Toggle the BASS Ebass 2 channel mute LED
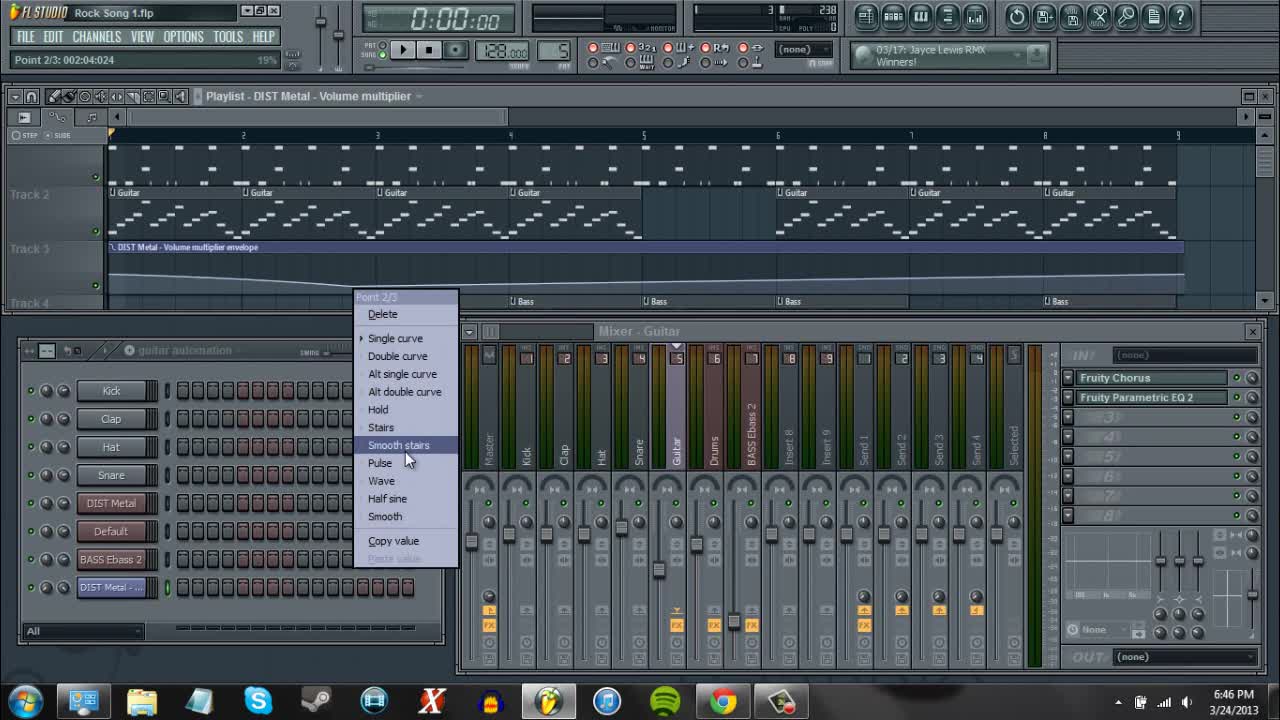This screenshot has height=720, width=1280. [x=31, y=559]
